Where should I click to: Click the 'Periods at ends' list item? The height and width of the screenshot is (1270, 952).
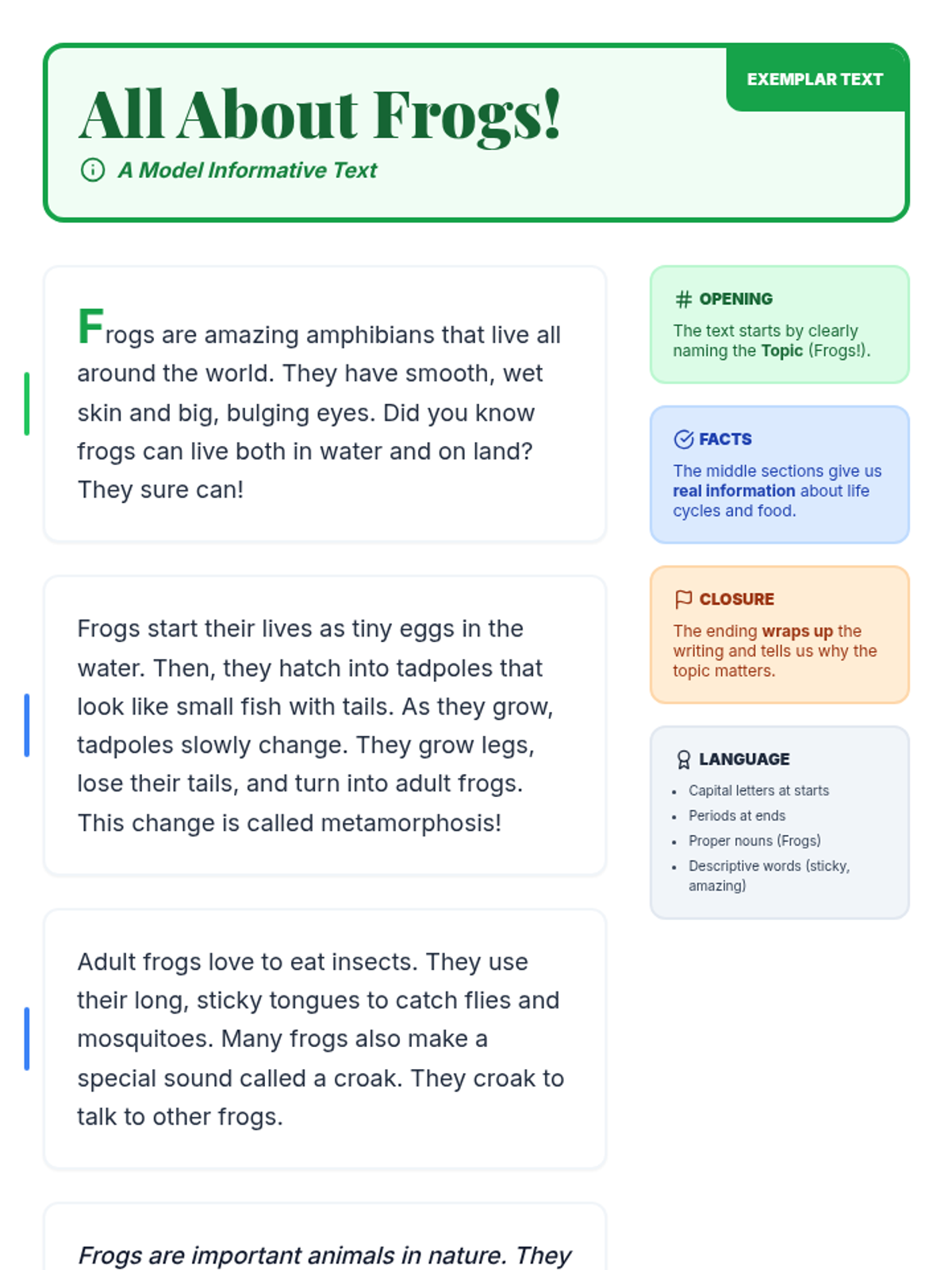[736, 816]
